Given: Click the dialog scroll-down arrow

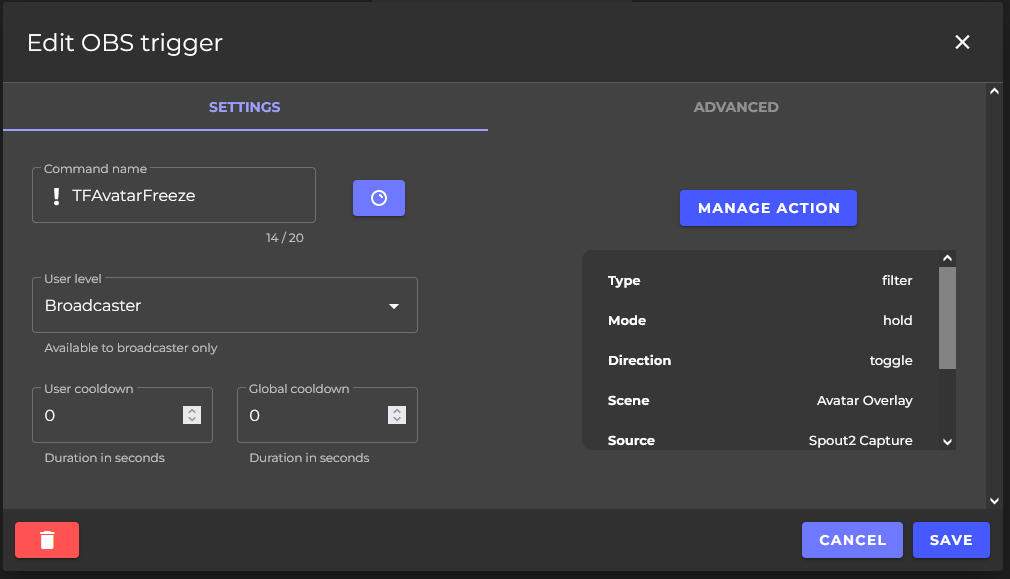Looking at the screenshot, I should pyautogui.click(x=993, y=500).
